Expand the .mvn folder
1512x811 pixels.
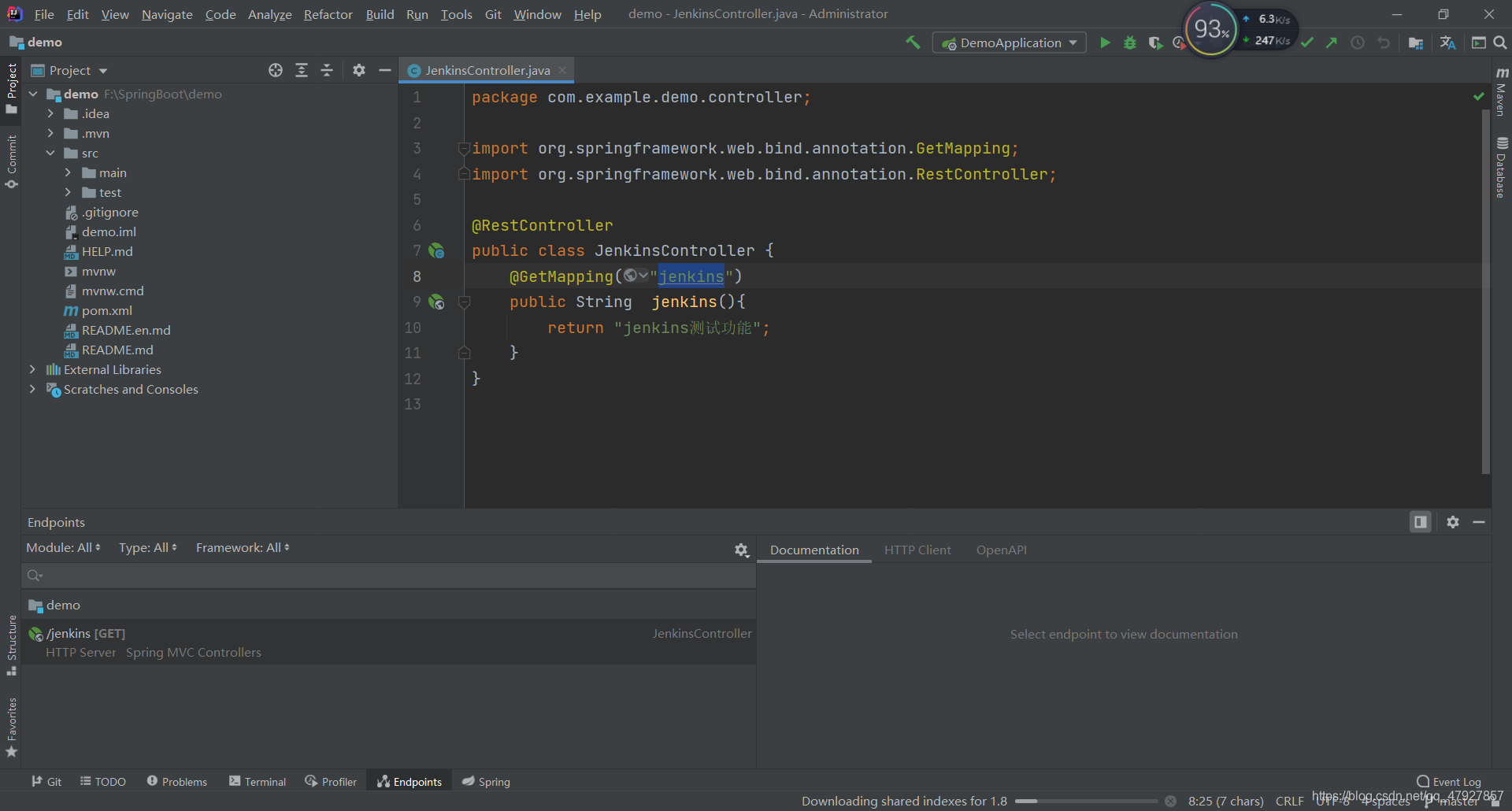[x=50, y=134]
